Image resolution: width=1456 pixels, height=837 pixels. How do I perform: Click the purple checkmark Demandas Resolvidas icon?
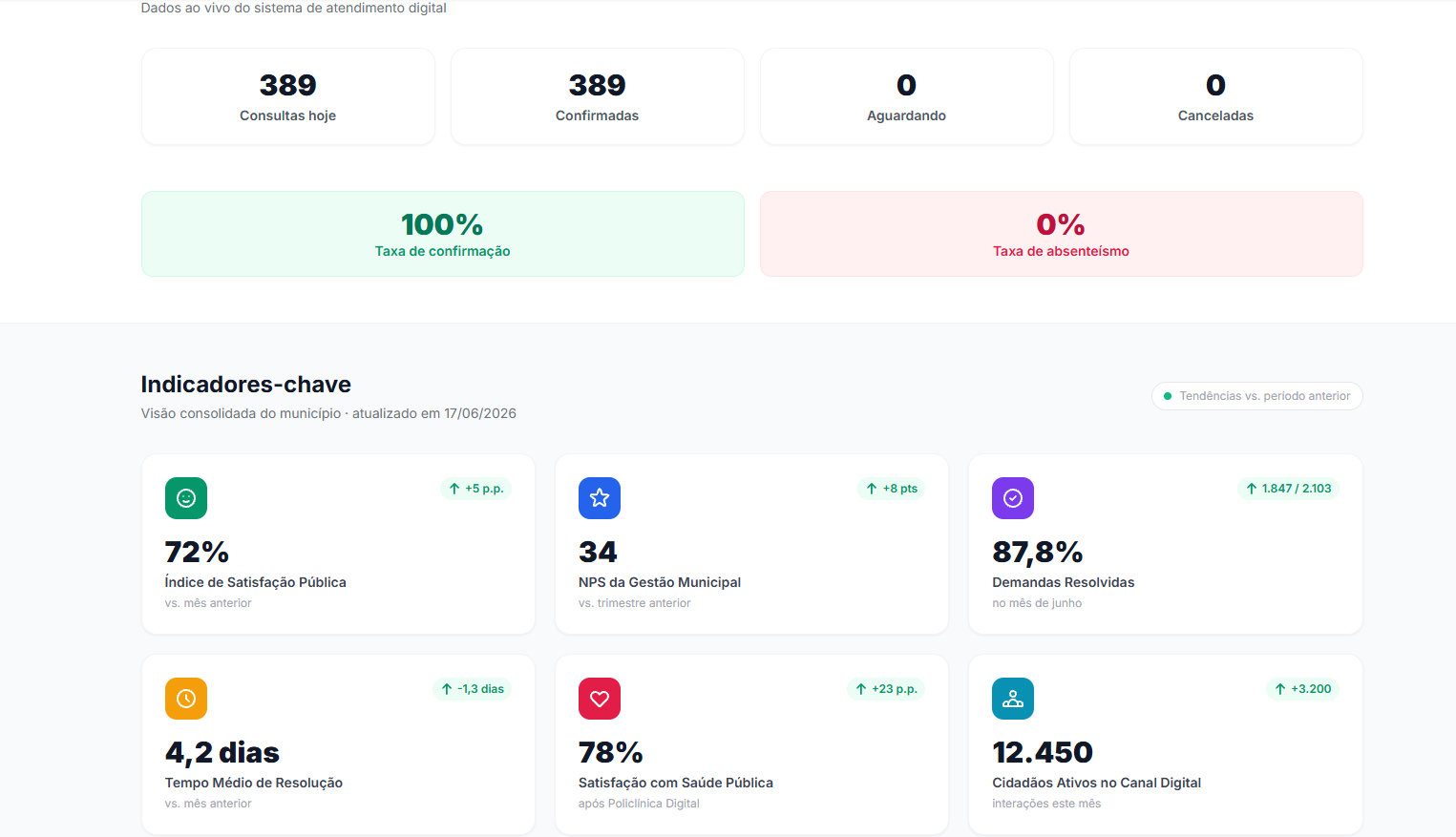tap(1013, 498)
